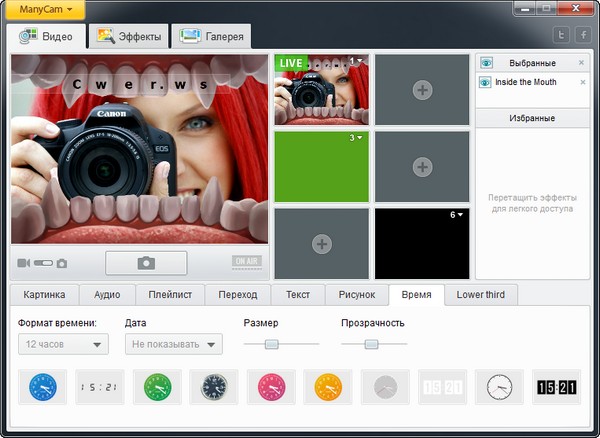Remove Inside the Mouth effect from list
This screenshot has height=438, width=600.
582,82
